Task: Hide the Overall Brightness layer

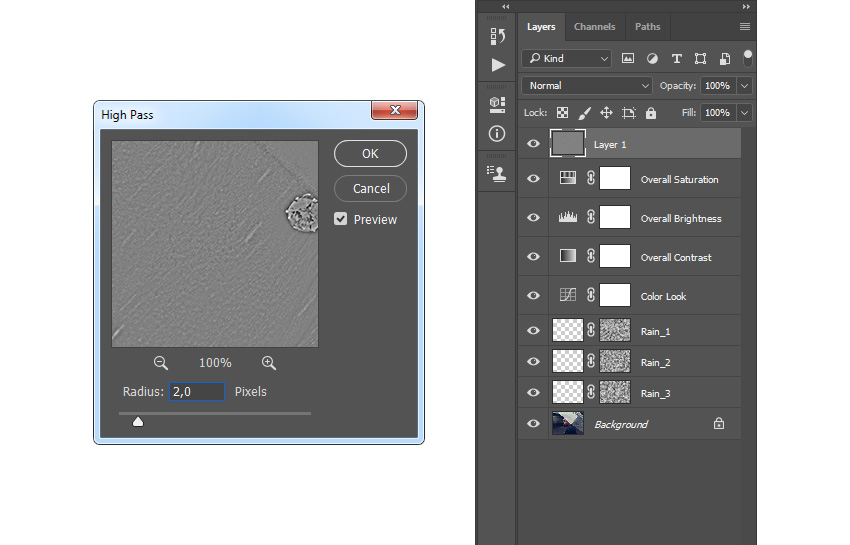Action: coord(533,217)
